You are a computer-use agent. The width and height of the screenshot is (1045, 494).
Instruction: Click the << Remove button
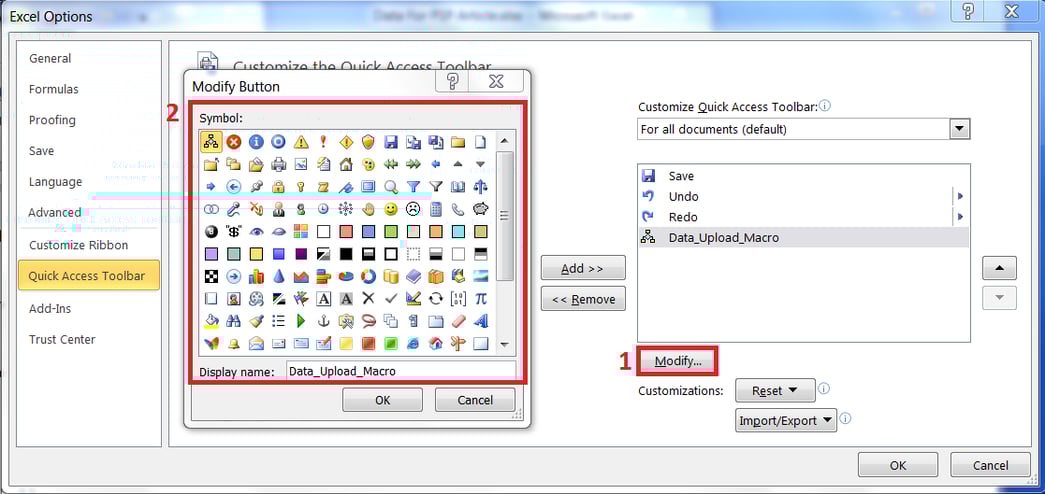click(x=583, y=299)
